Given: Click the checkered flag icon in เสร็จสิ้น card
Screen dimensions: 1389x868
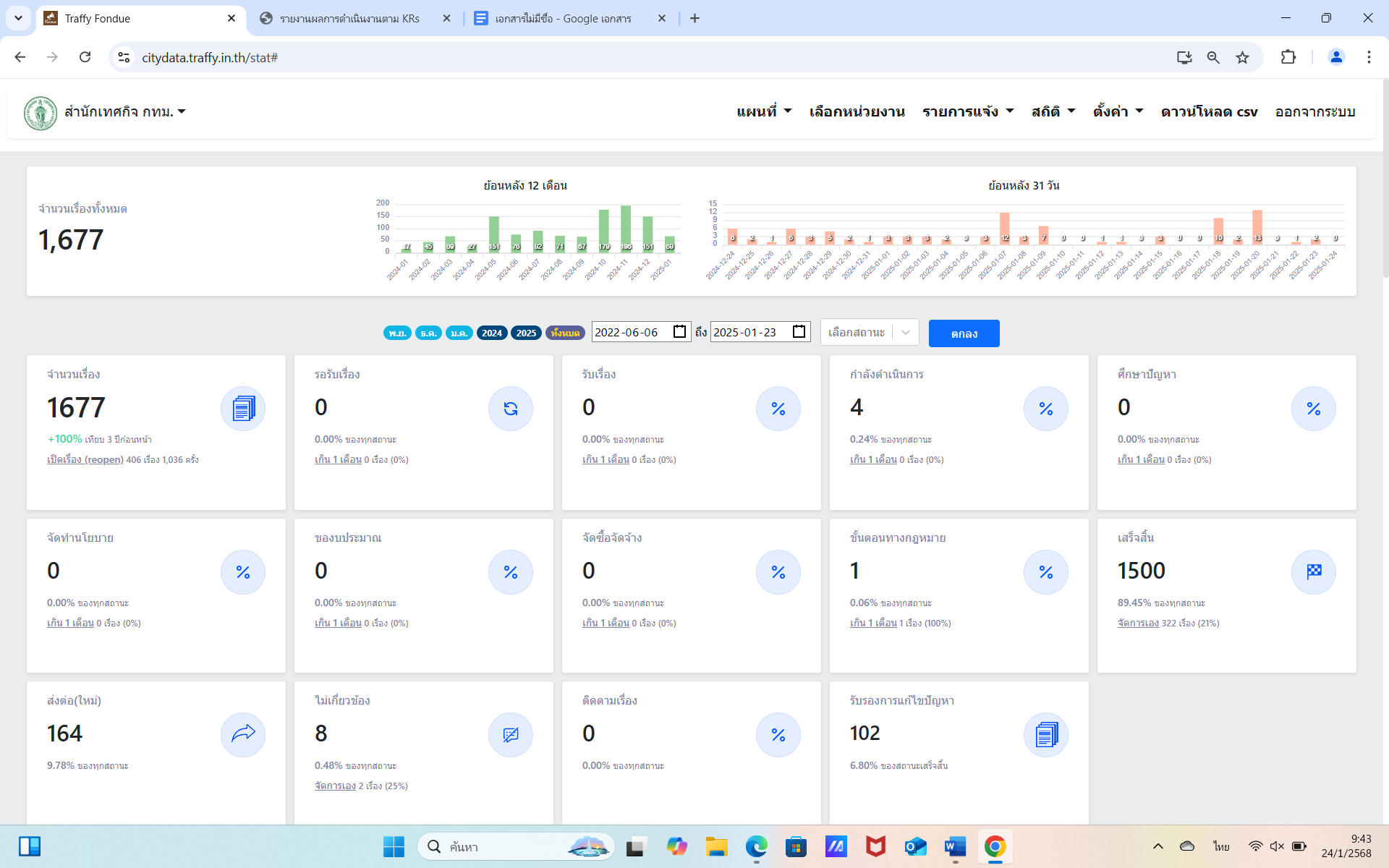Looking at the screenshot, I should [x=1314, y=571].
